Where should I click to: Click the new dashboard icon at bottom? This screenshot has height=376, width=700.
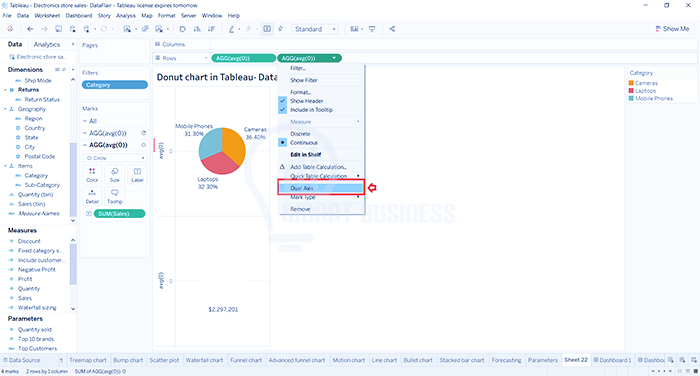point(682,360)
